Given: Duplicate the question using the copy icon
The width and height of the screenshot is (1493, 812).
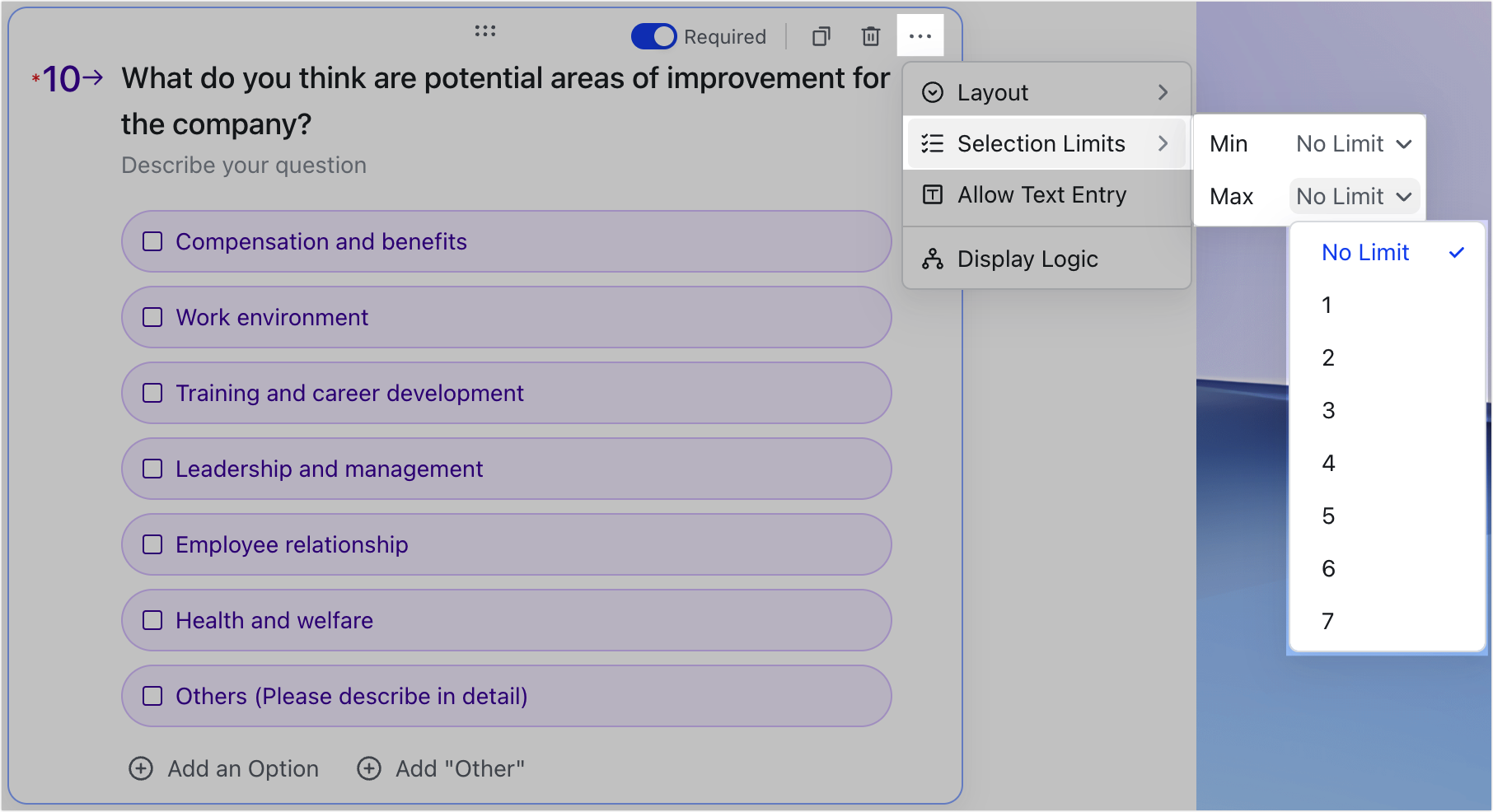Looking at the screenshot, I should tap(821, 36).
